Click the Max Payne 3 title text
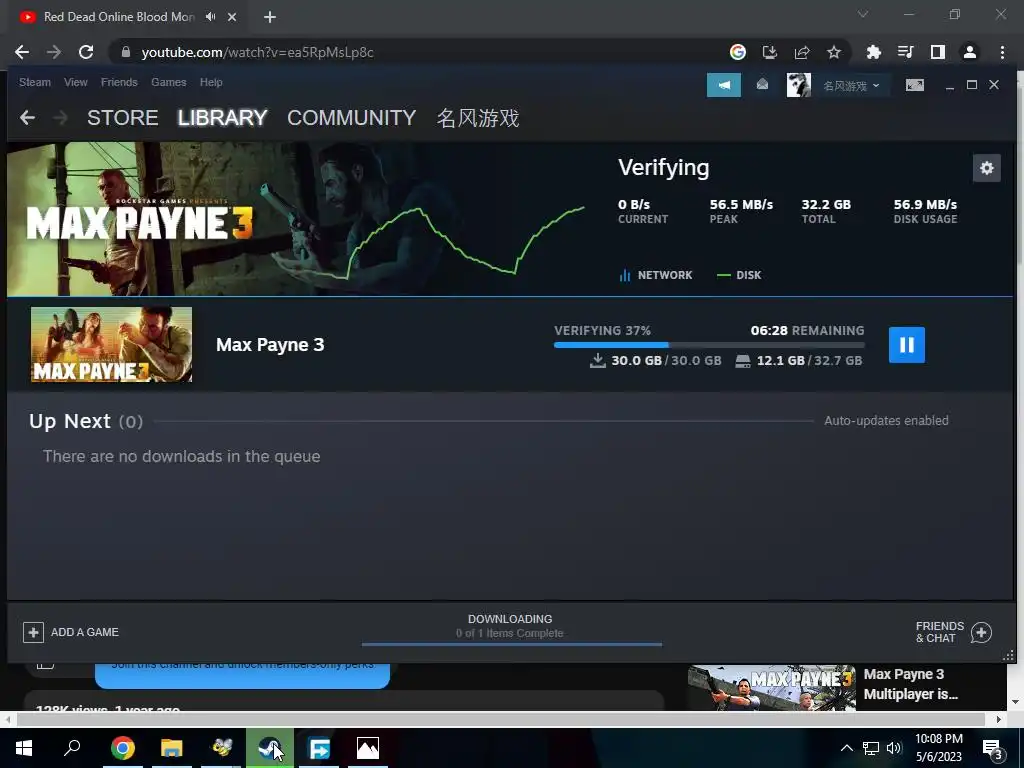Image resolution: width=1024 pixels, height=768 pixels. coord(270,345)
